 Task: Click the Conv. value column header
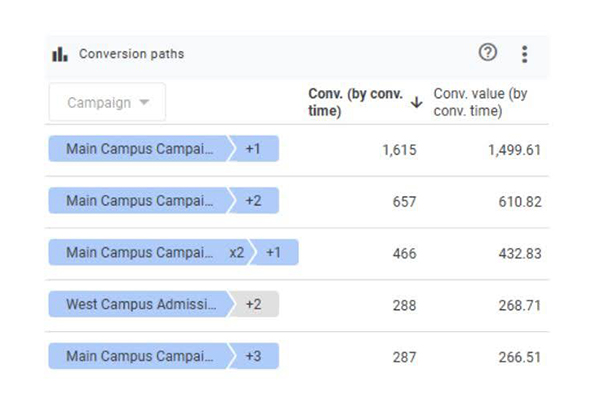(x=480, y=102)
